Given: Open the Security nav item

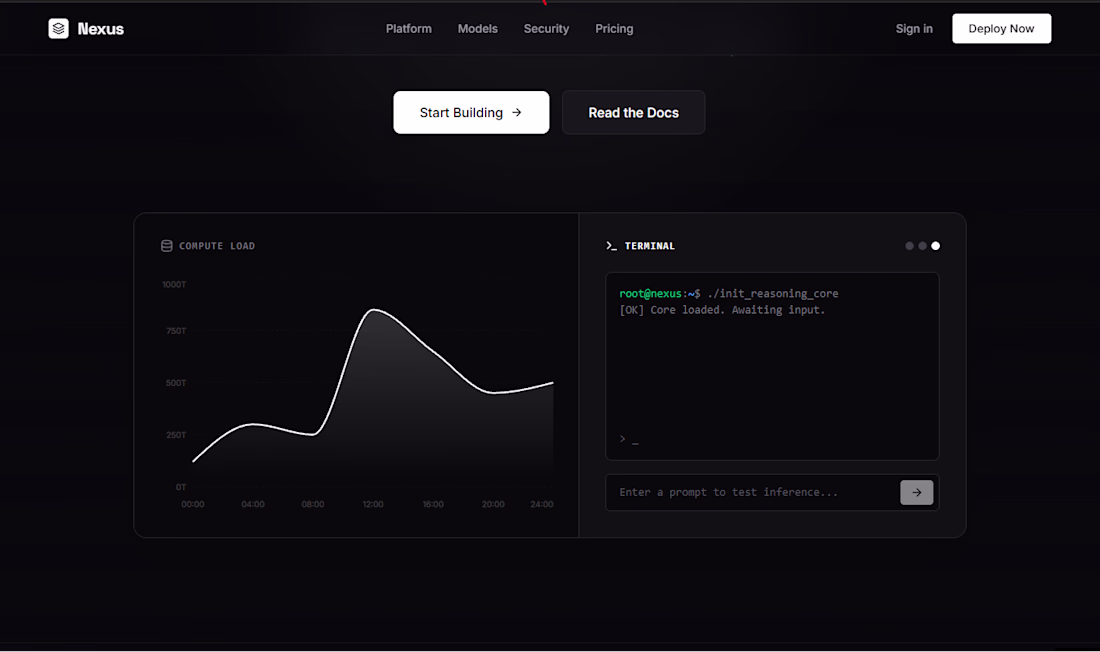Looking at the screenshot, I should [x=546, y=29].
